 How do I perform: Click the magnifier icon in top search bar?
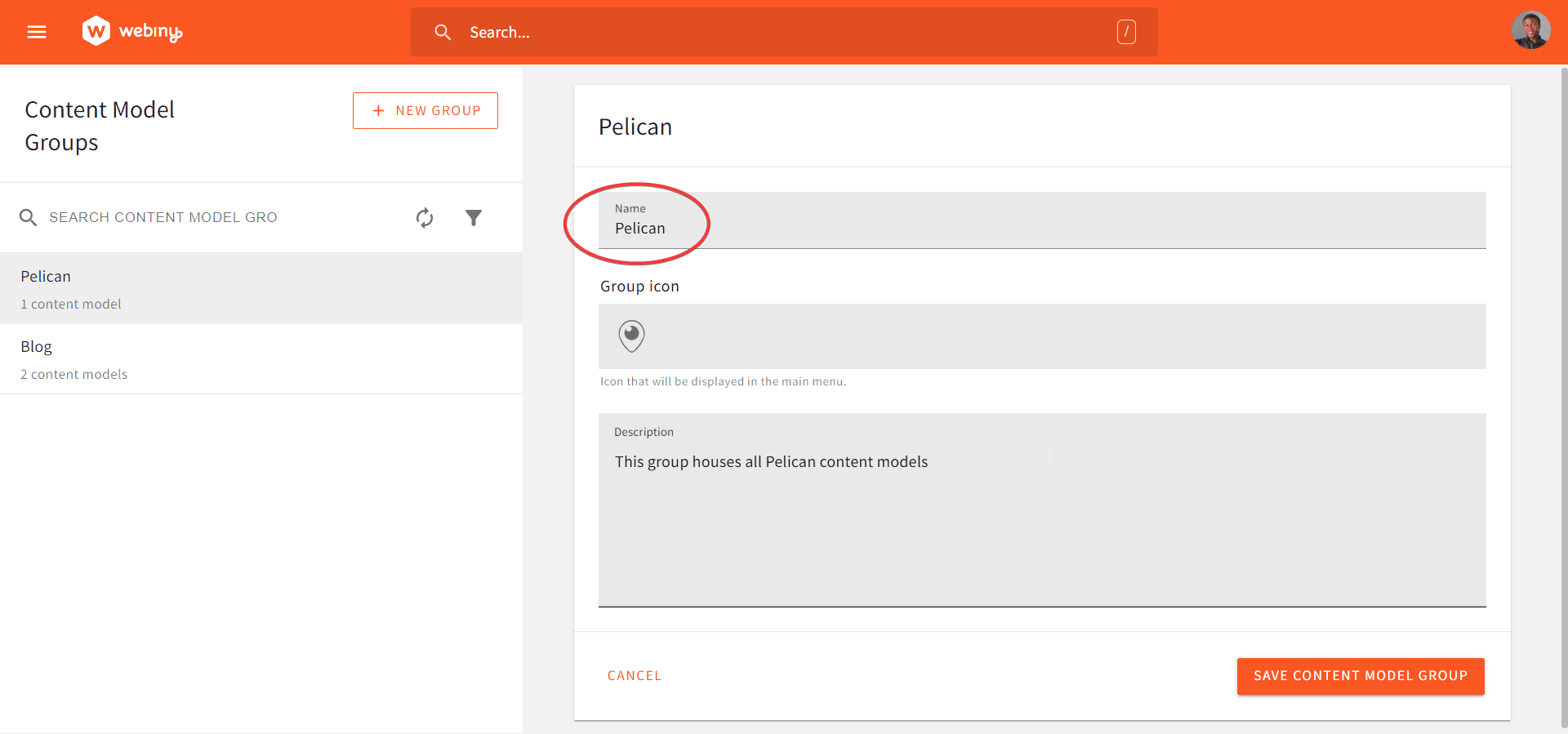pyautogui.click(x=443, y=32)
